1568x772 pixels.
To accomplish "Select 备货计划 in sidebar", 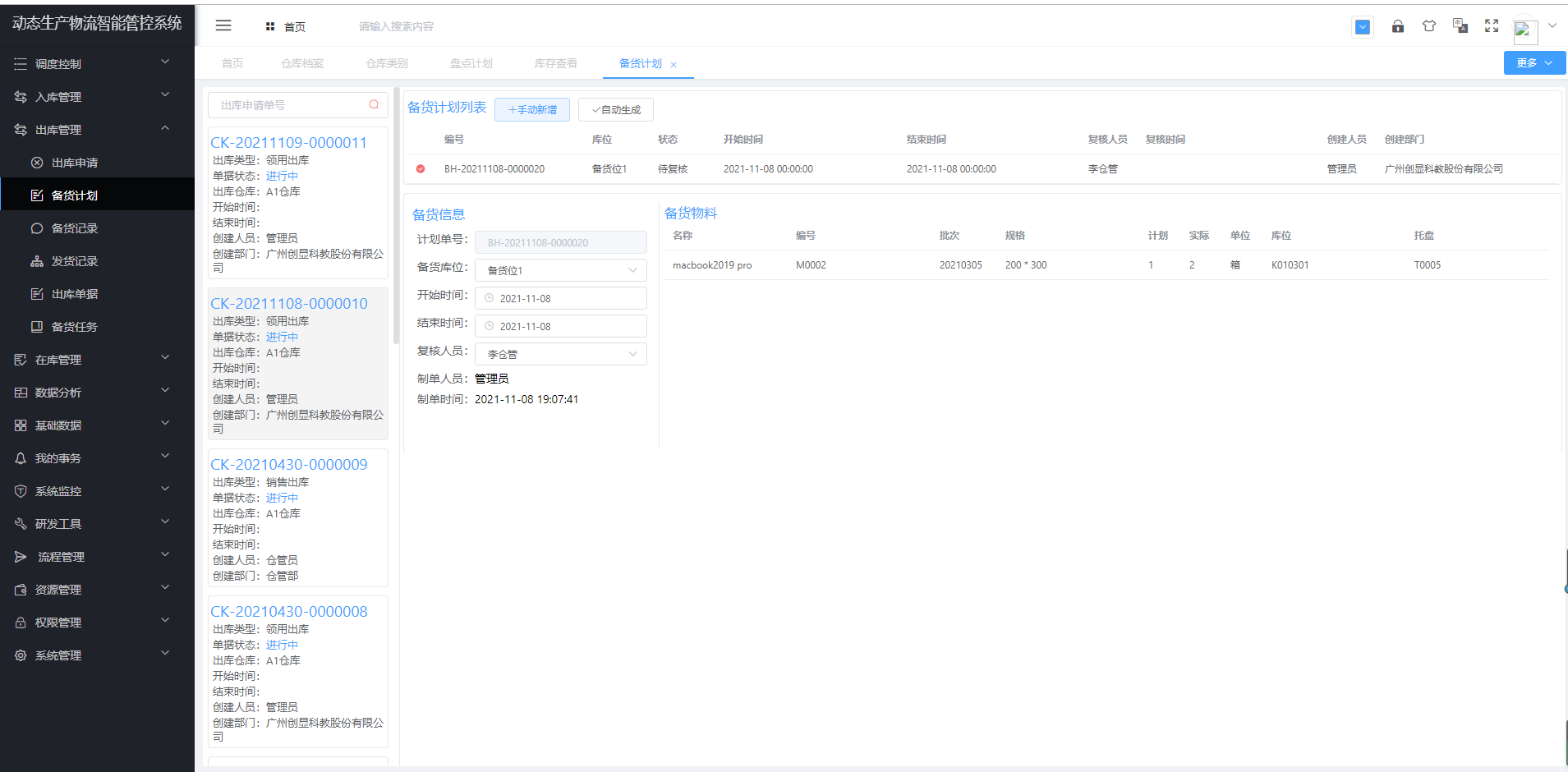I will (97, 195).
